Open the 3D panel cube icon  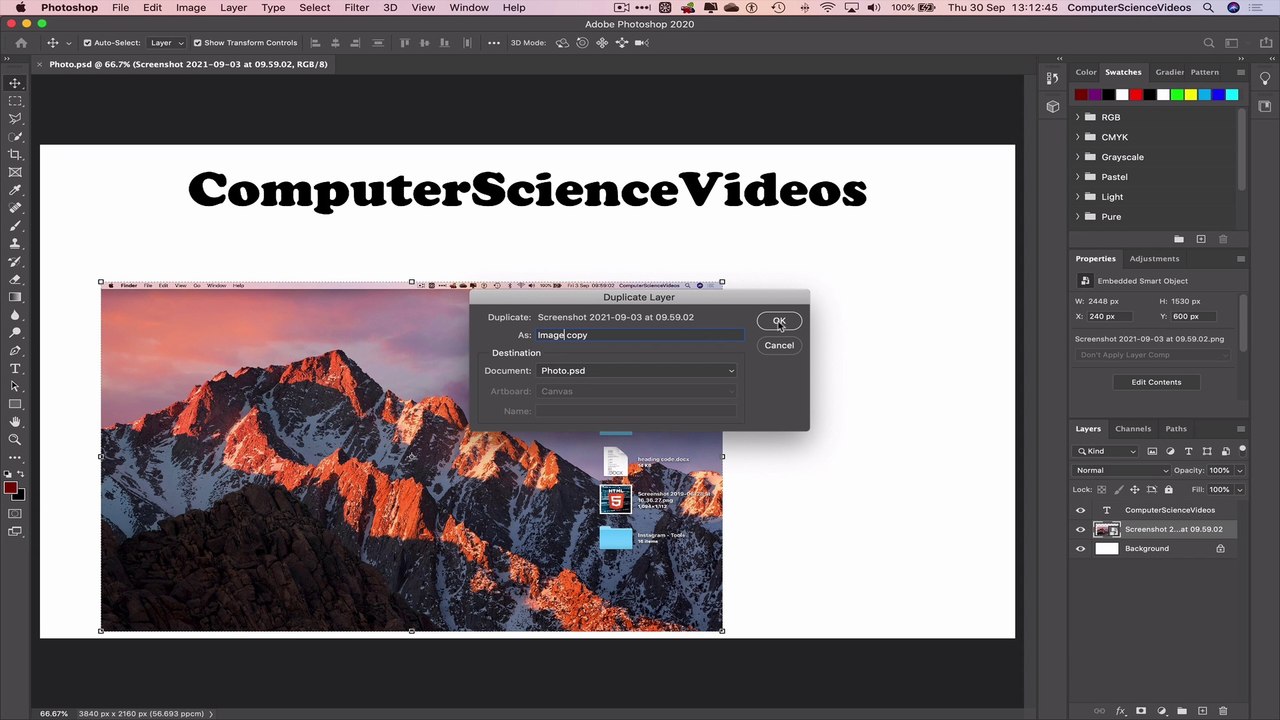click(1053, 106)
